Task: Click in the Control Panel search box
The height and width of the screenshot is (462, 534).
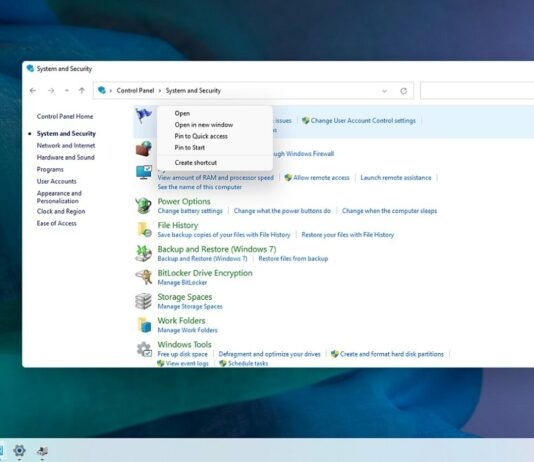Action: tap(477, 91)
